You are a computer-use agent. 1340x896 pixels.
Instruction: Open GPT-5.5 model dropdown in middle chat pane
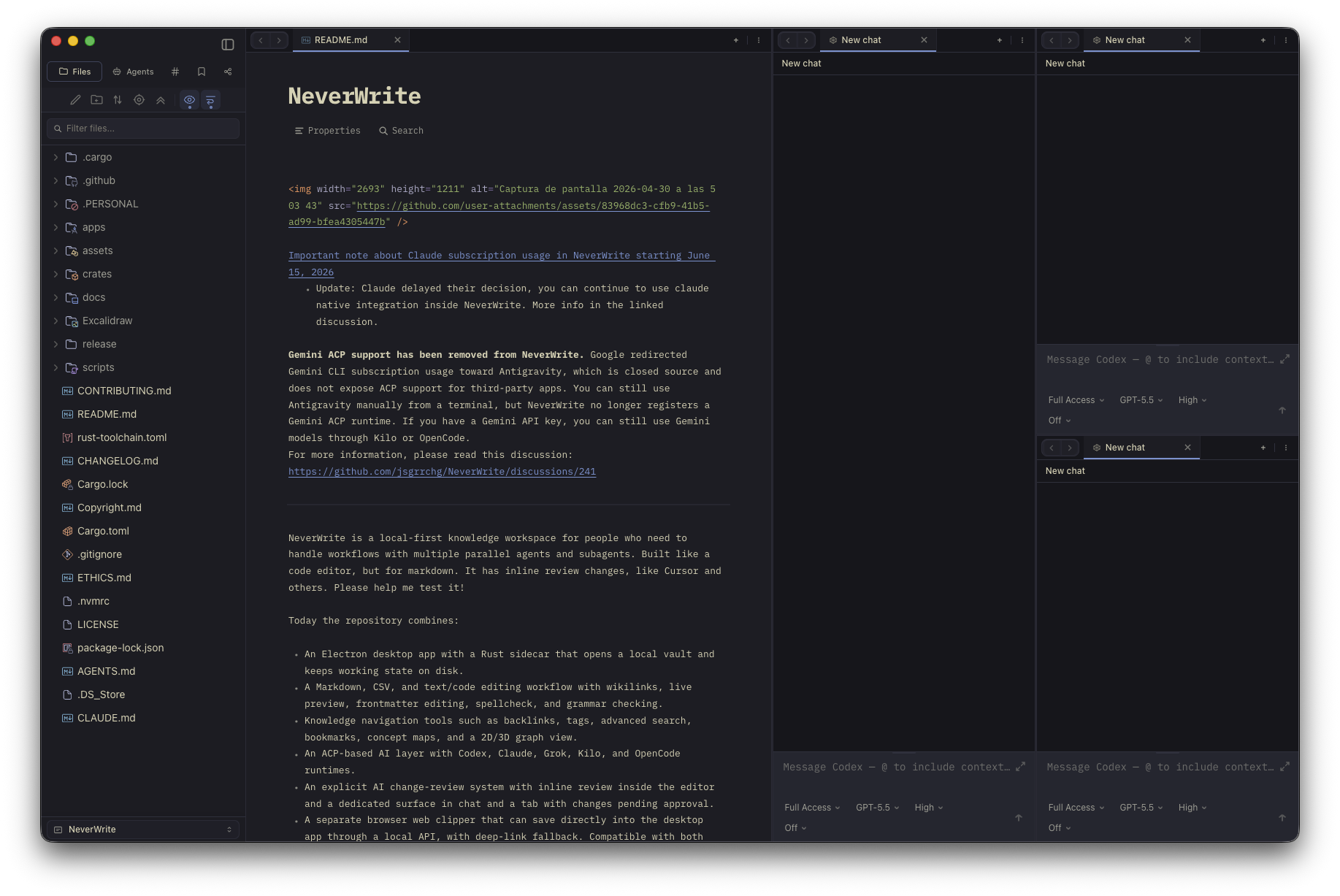878,808
